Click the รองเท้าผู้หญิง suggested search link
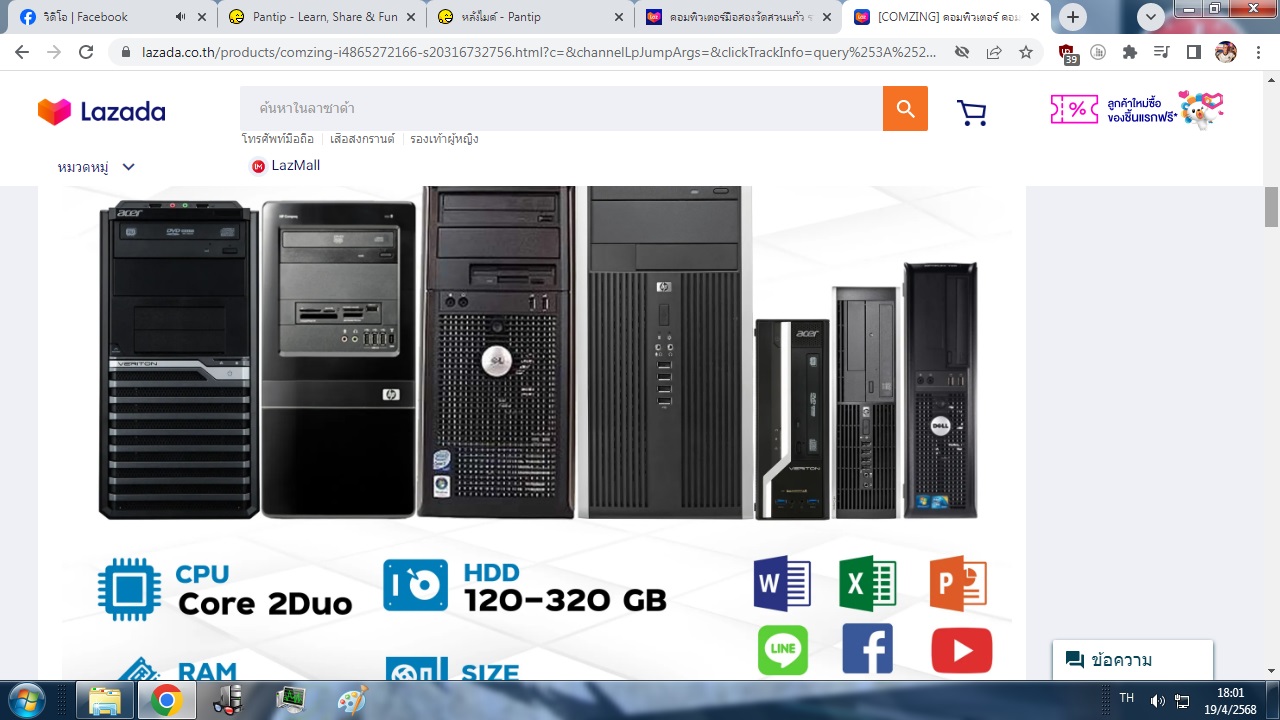Screen dimensions: 1280x720 tap(444, 139)
